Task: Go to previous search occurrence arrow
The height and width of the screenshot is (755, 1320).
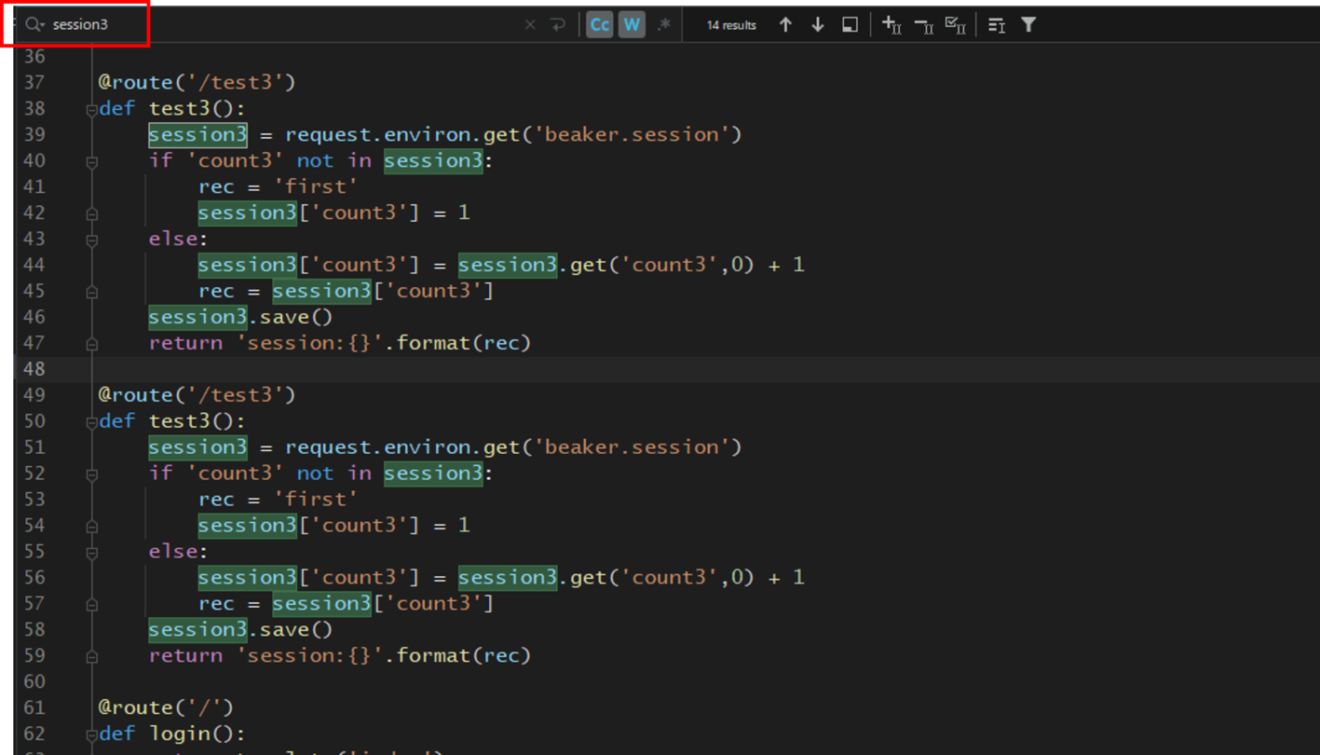Action: (786, 25)
